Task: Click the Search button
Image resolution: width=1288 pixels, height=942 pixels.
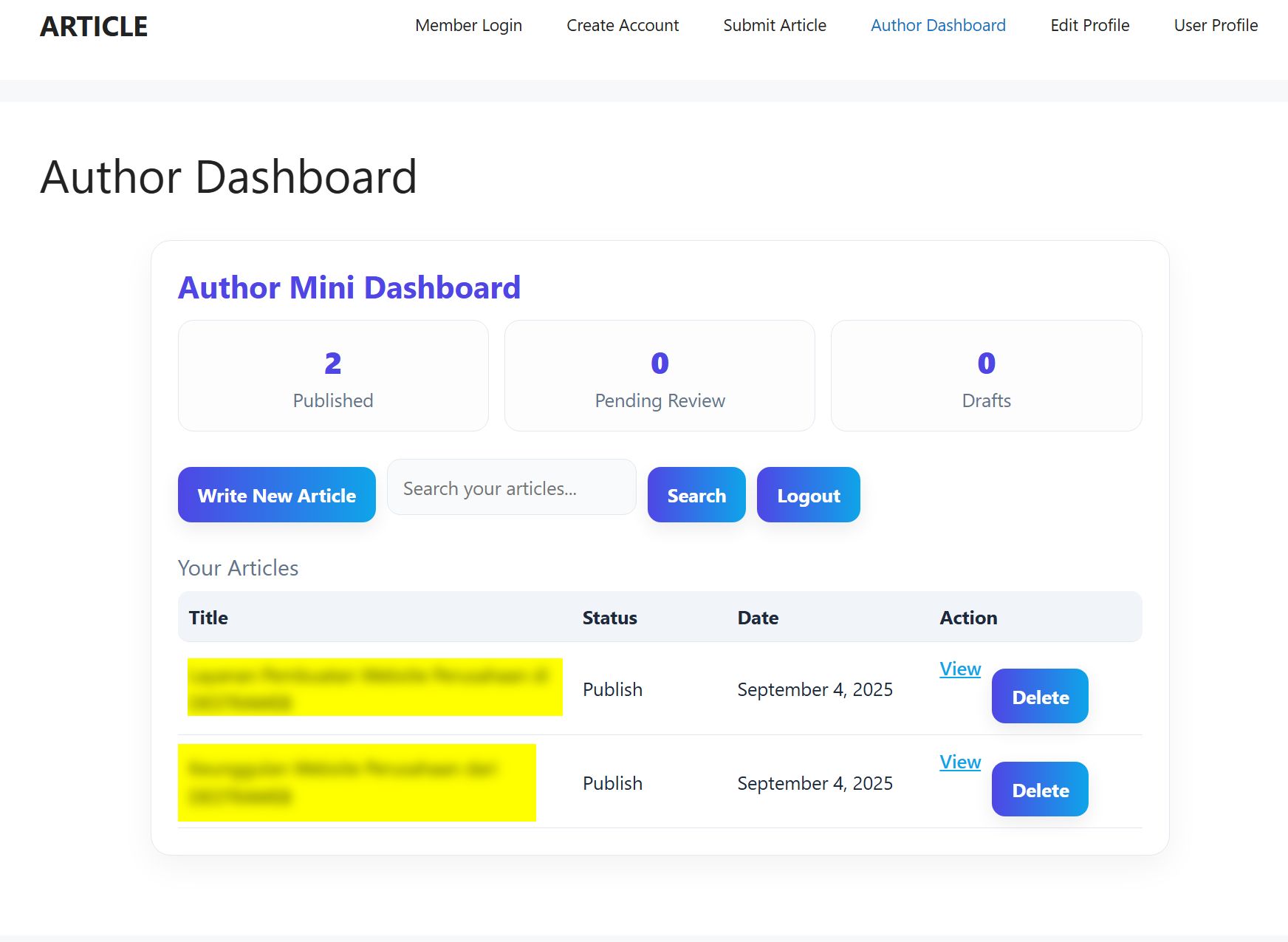Action: [696, 495]
